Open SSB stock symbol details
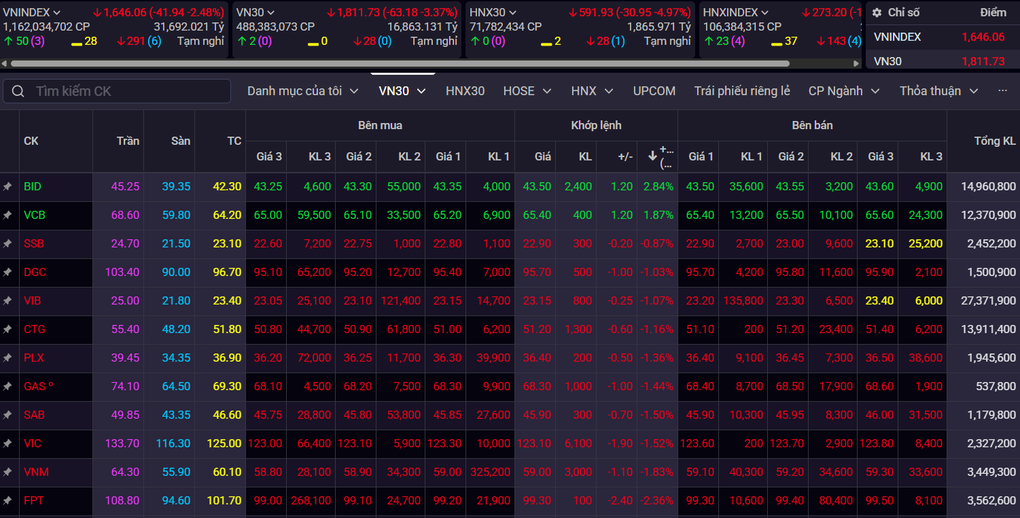The width and height of the screenshot is (1020, 518). point(34,244)
